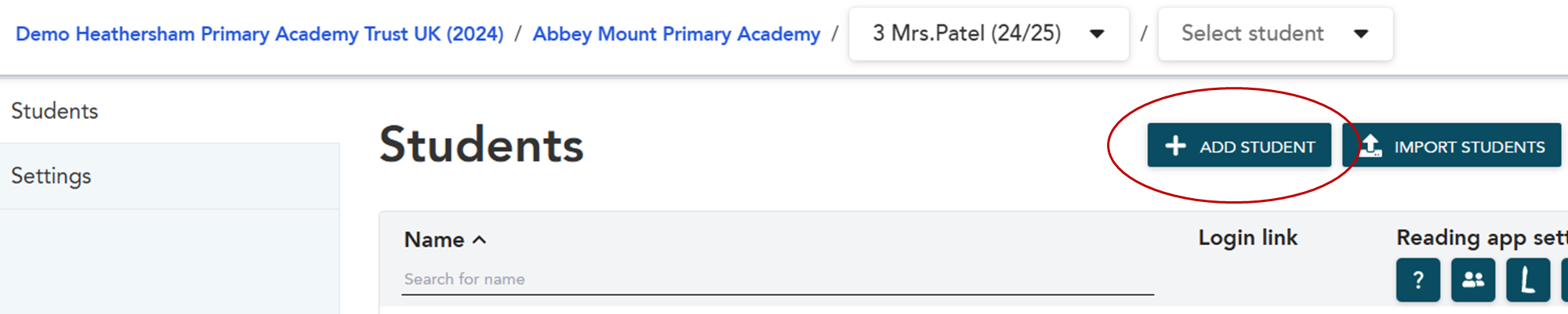Click the ADD STUDENT button
The image size is (1568, 314).
[x=1240, y=146]
